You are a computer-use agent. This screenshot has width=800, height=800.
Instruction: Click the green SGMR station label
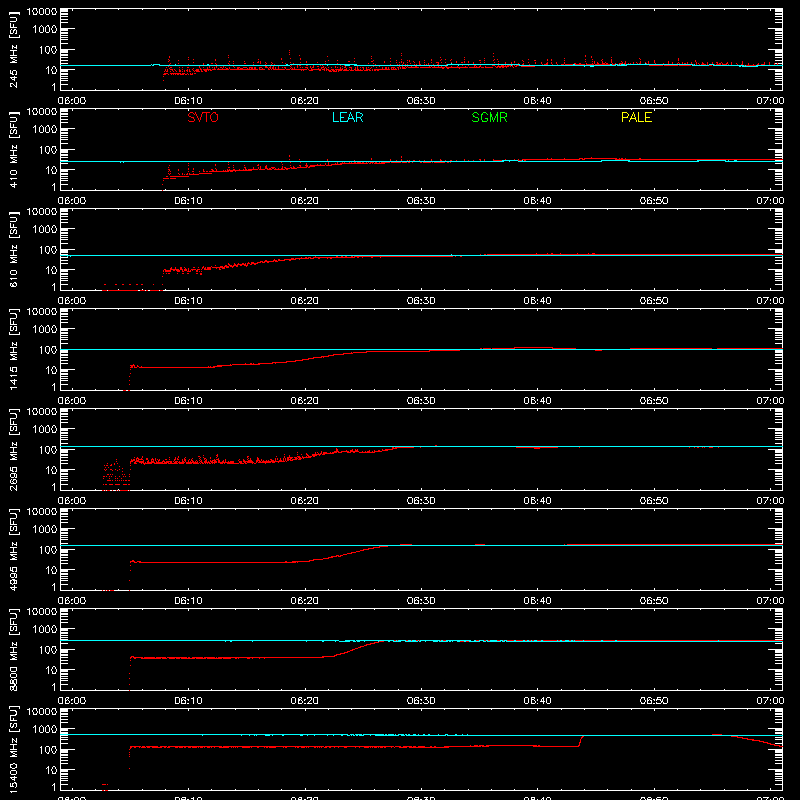[x=489, y=117]
